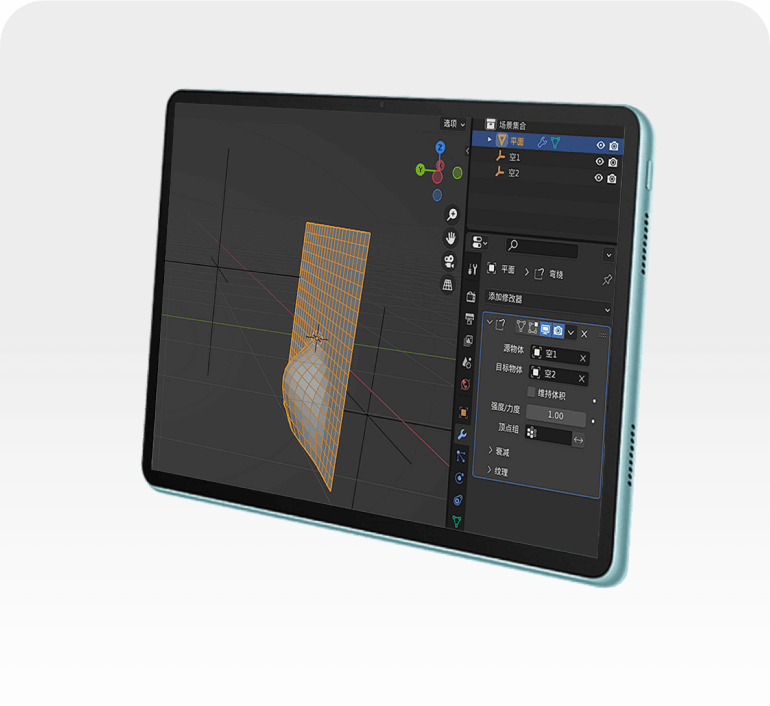This screenshot has width=770, height=706.
Task: Open the View Layer properties tab
Action: click(x=468, y=341)
